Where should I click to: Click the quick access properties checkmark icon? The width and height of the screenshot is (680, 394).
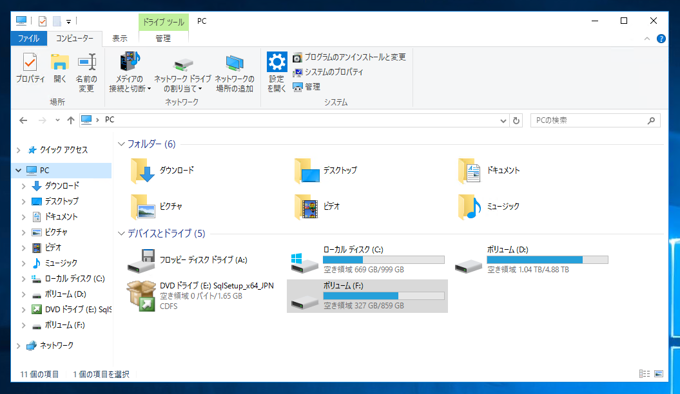pyautogui.click(x=42, y=21)
